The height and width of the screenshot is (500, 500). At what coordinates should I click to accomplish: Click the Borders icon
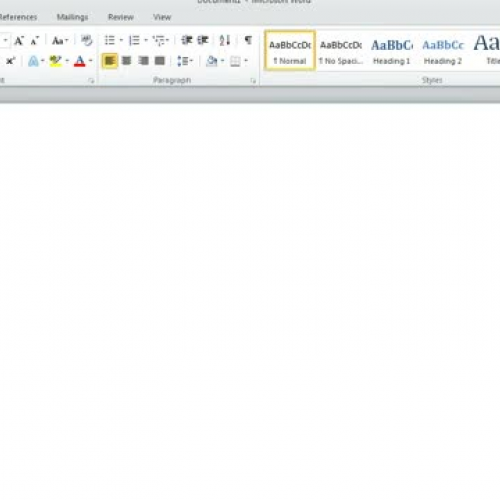pos(235,61)
